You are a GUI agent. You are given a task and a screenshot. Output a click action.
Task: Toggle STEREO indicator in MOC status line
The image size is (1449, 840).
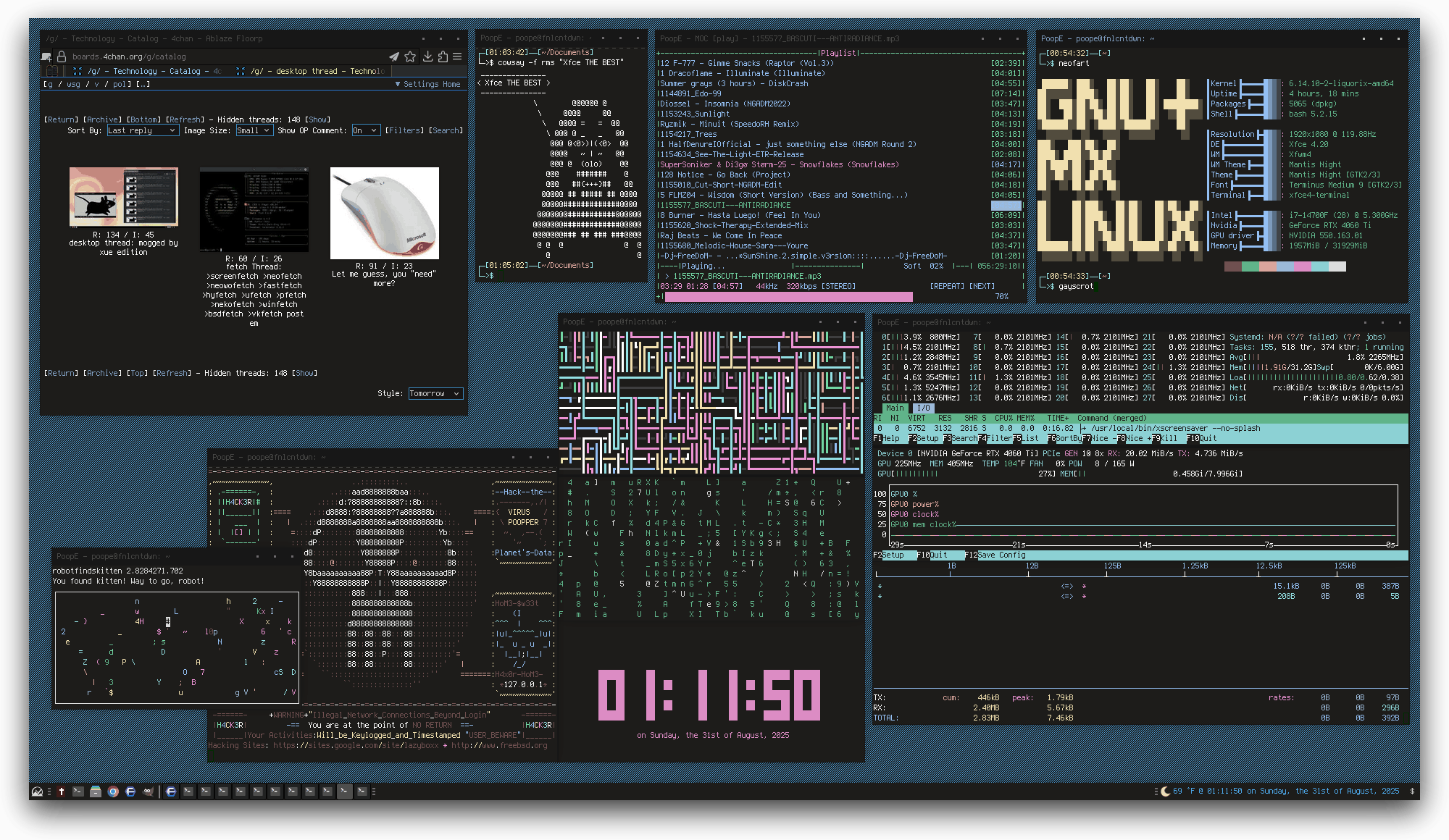pos(838,287)
